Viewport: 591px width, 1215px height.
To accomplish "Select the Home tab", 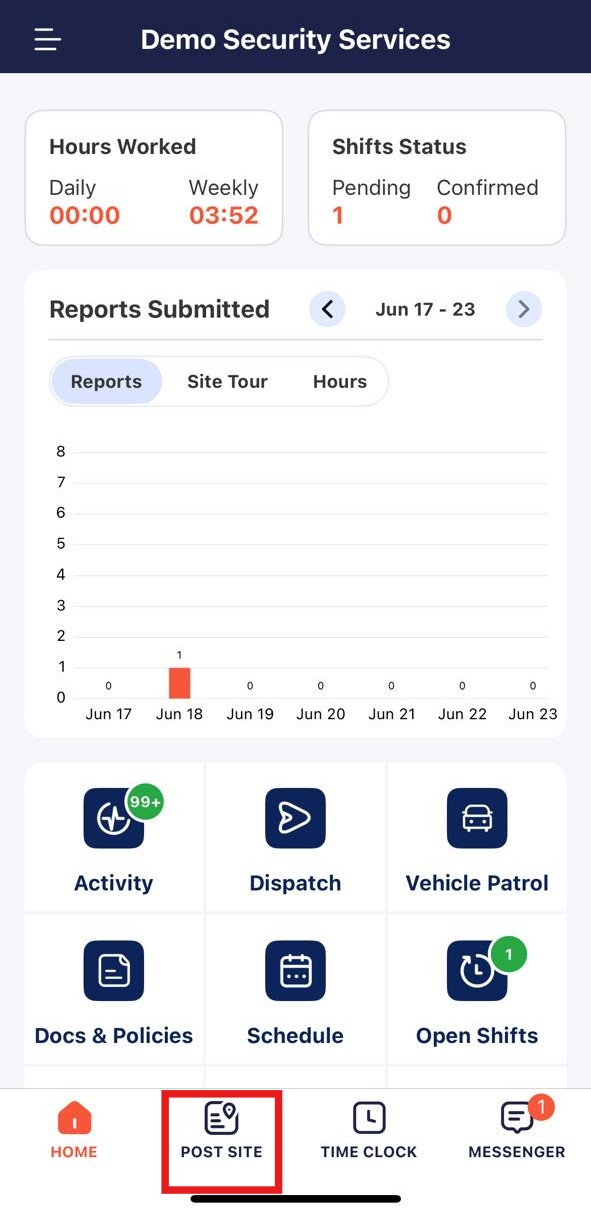I will click(74, 1131).
